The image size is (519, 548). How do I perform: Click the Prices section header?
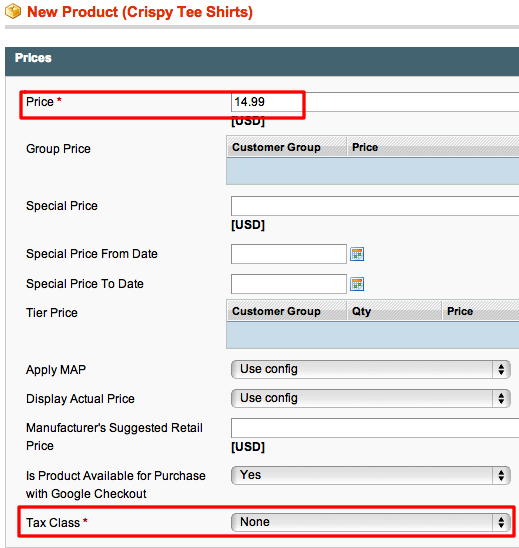(262, 62)
